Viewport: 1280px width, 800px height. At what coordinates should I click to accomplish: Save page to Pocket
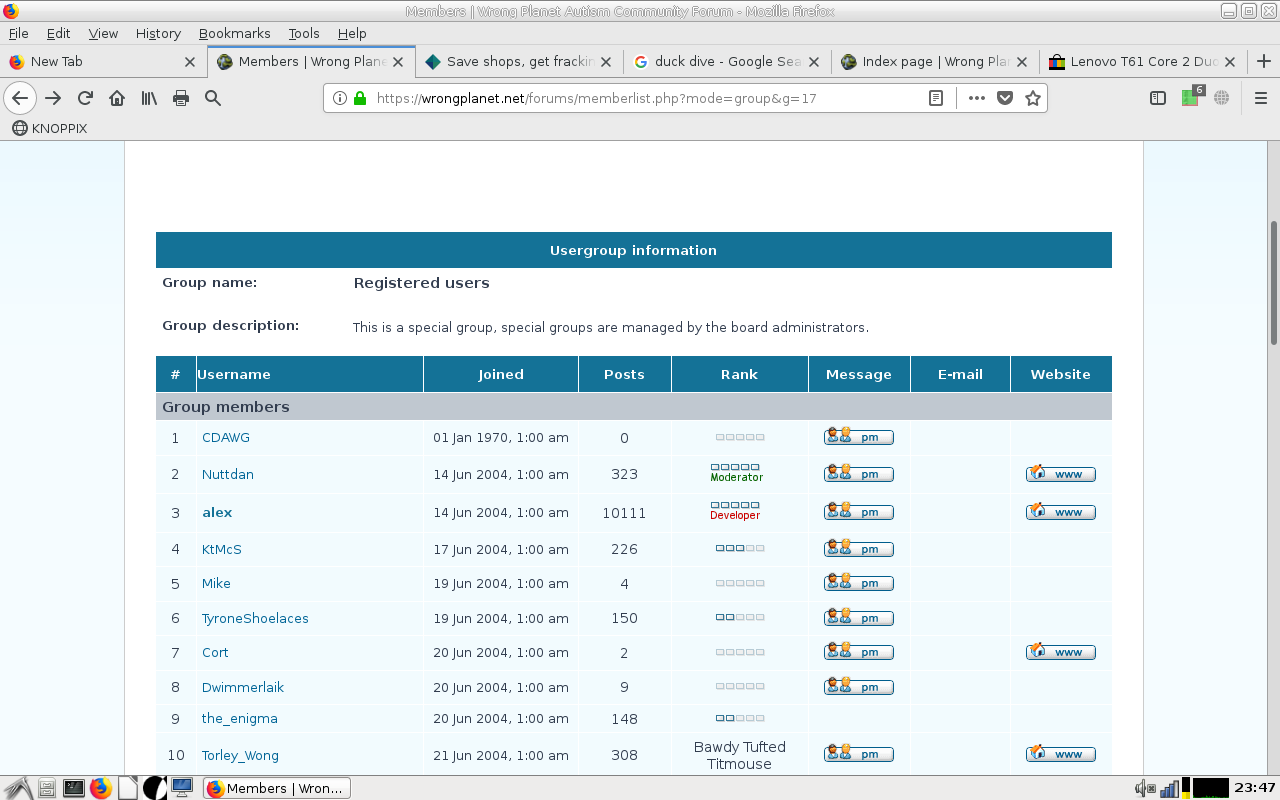1005,98
